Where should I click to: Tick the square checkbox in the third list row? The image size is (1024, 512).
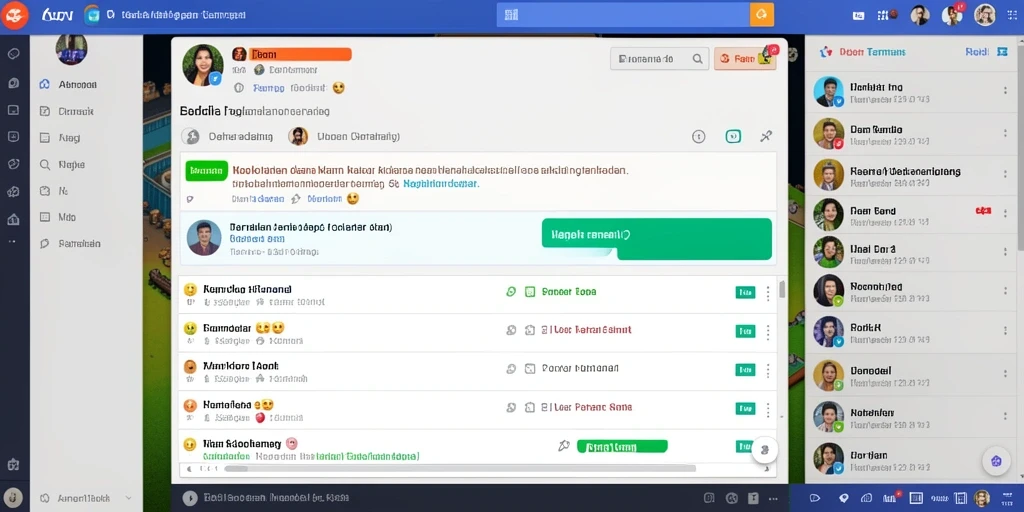pos(530,368)
